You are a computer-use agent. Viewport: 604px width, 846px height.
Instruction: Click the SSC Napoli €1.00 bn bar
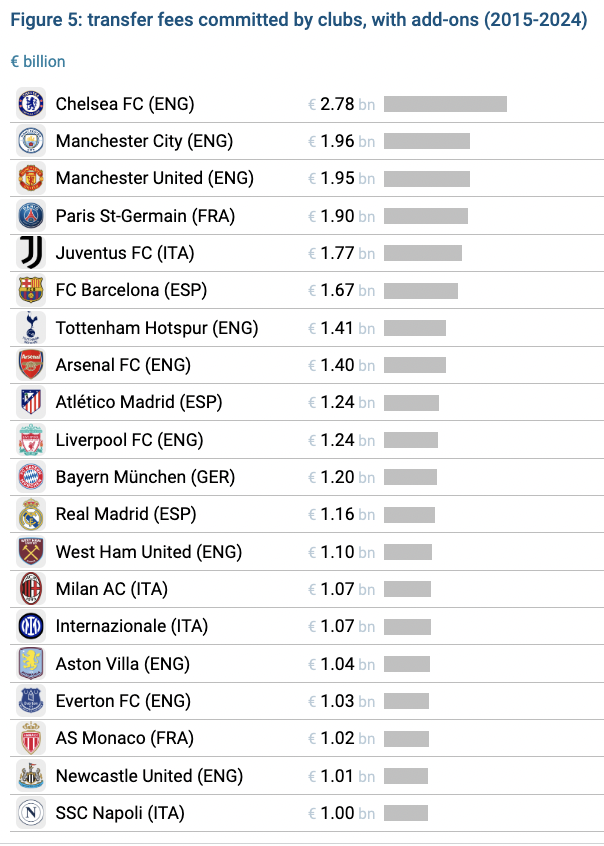coord(406,813)
